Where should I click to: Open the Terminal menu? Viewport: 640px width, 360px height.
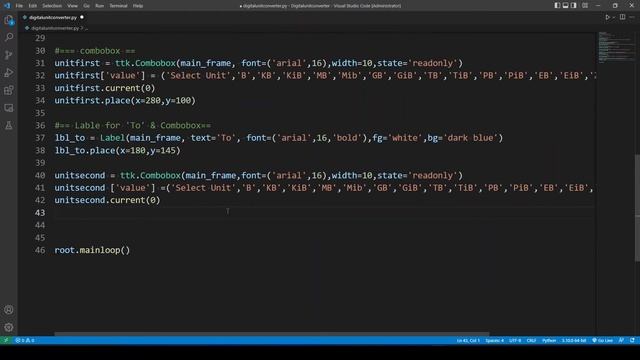coord(118,6)
